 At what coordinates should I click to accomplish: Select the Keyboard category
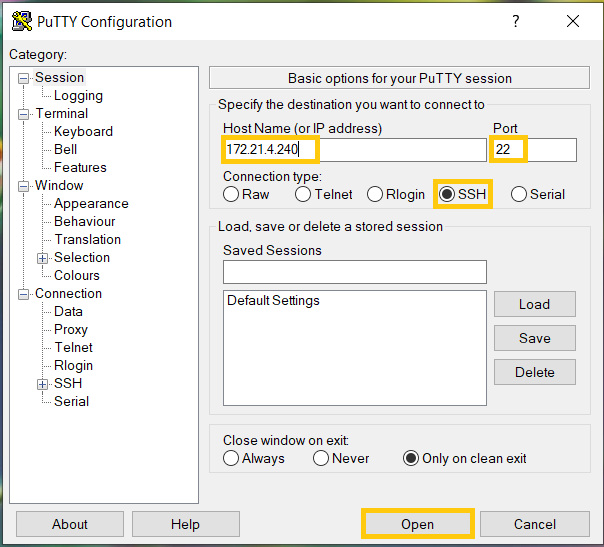click(x=83, y=131)
